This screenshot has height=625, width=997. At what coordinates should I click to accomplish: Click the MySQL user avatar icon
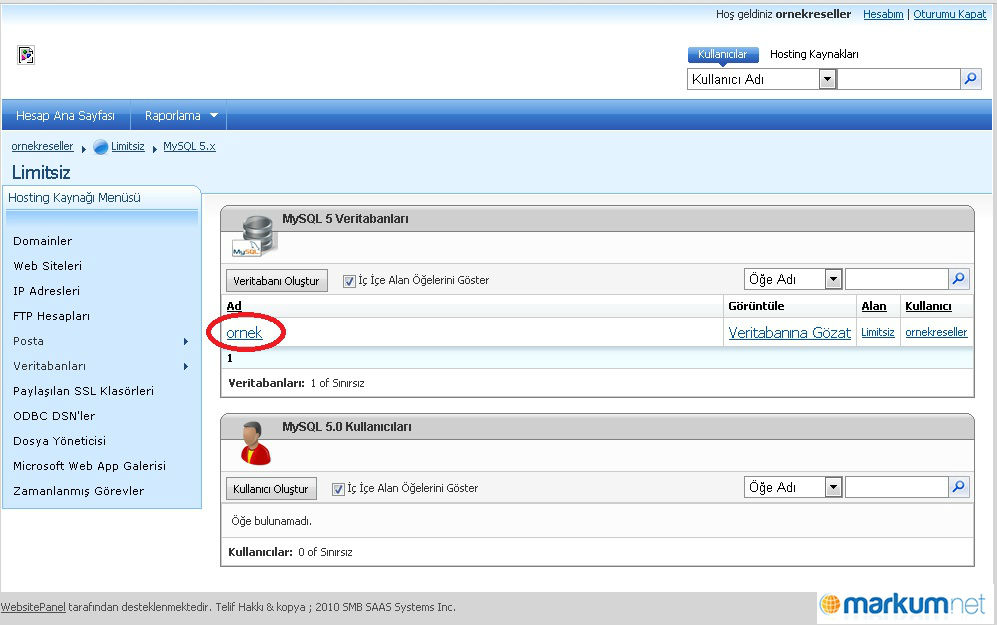coord(255,443)
